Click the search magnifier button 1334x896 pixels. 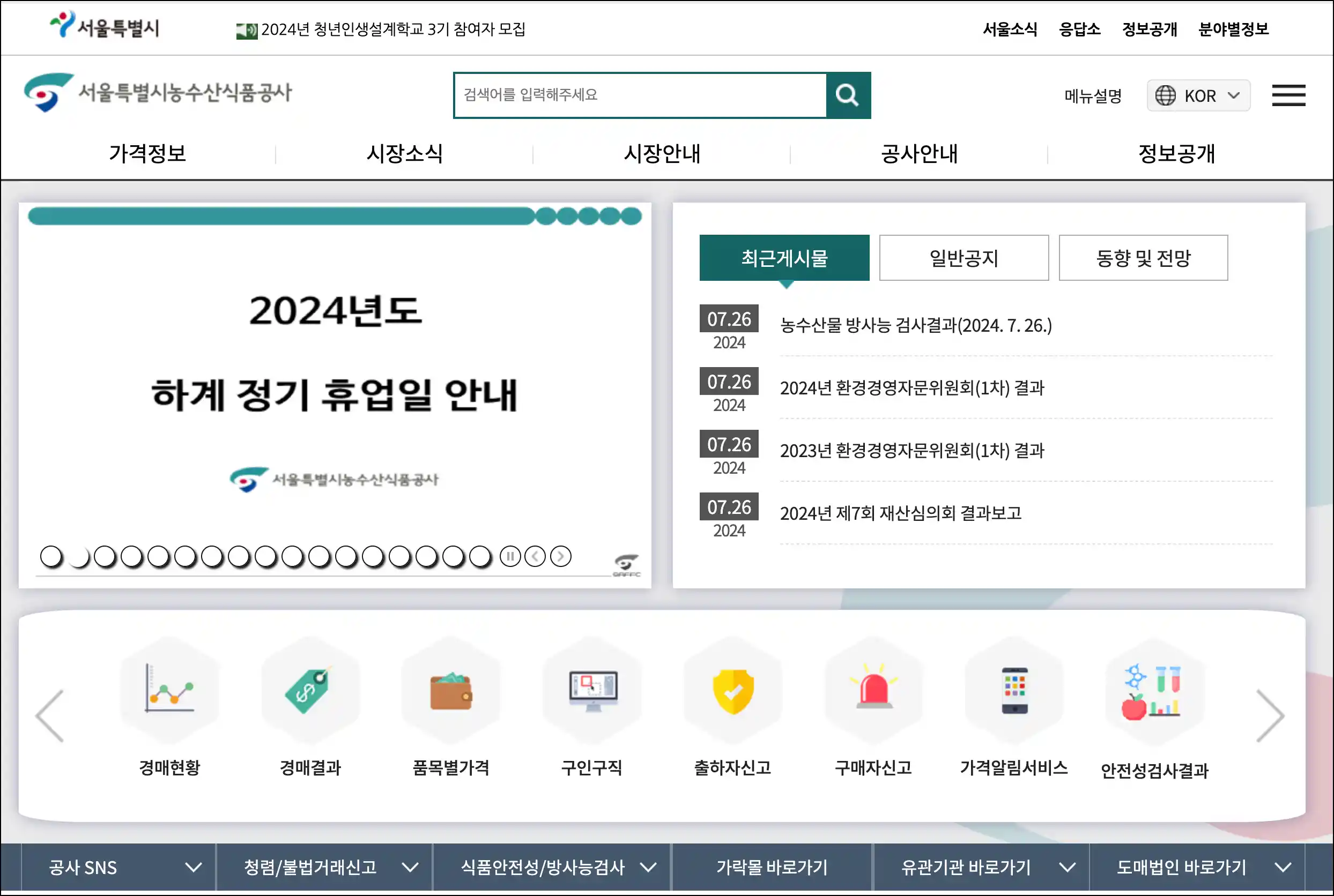(847, 95)
